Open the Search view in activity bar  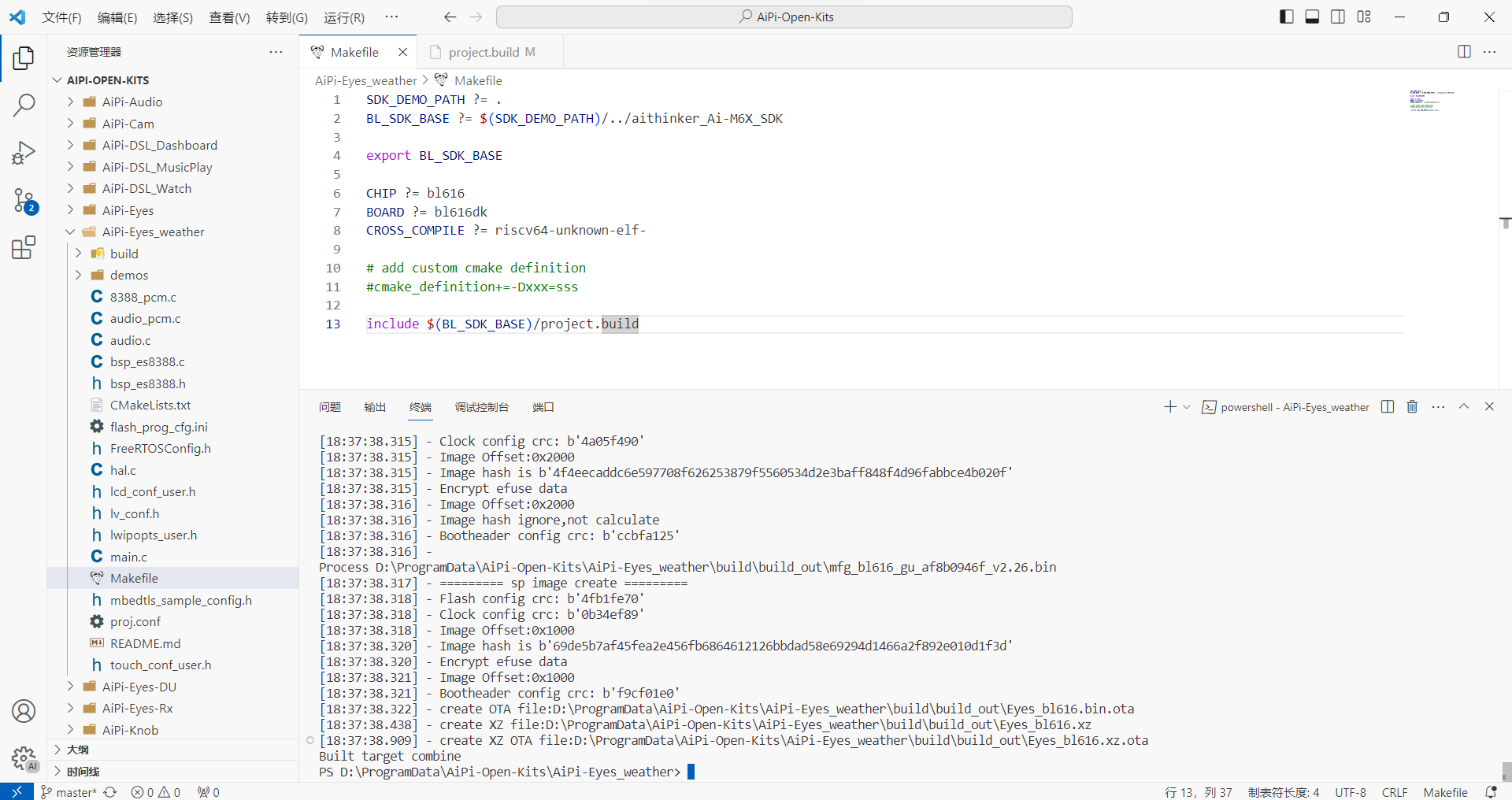[24, 105]
